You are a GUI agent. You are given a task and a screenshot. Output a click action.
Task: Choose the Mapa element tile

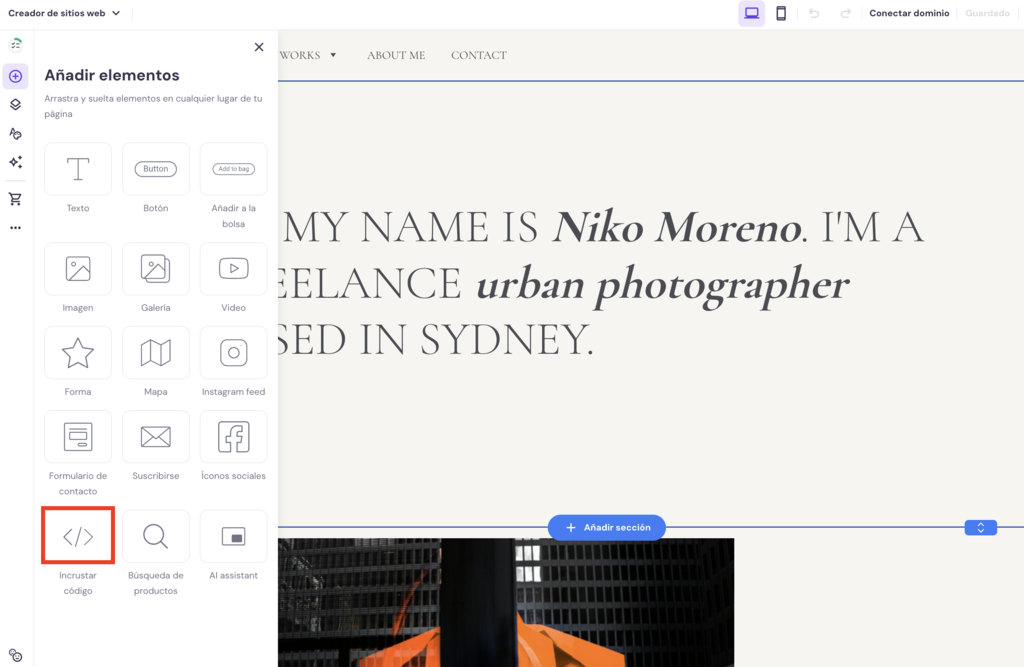tap(155, 353)
